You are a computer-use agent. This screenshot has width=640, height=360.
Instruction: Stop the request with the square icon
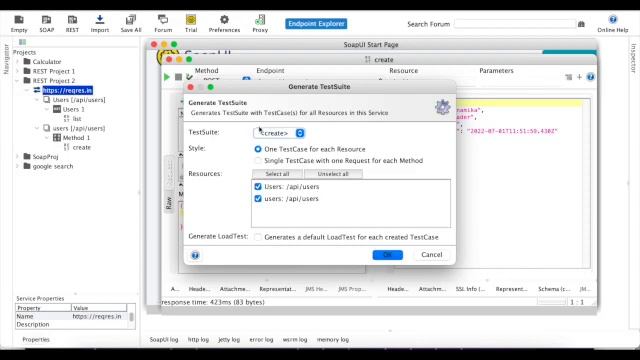178,77
